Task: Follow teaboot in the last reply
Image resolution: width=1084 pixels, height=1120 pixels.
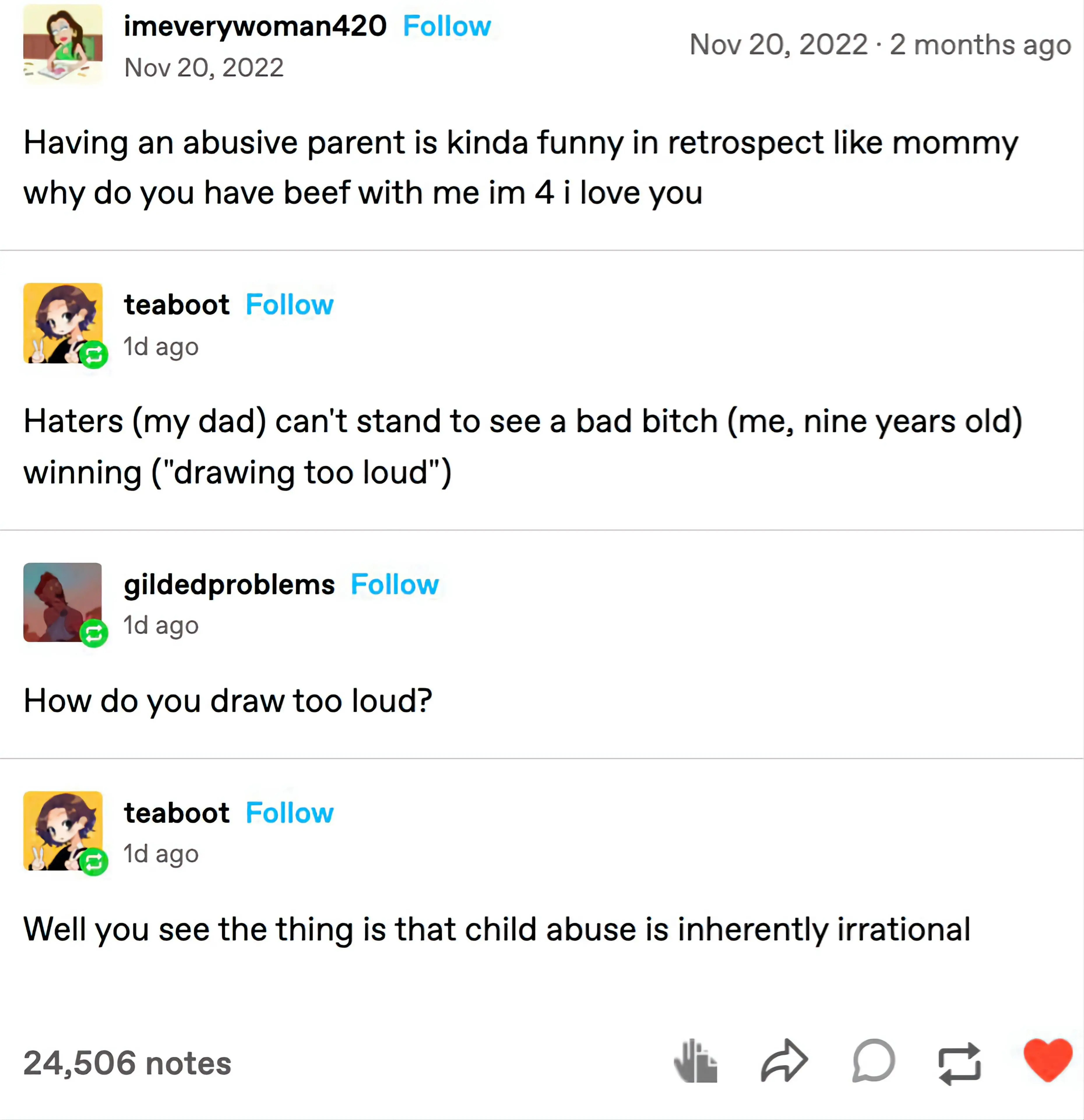Action: coord(290,813)
